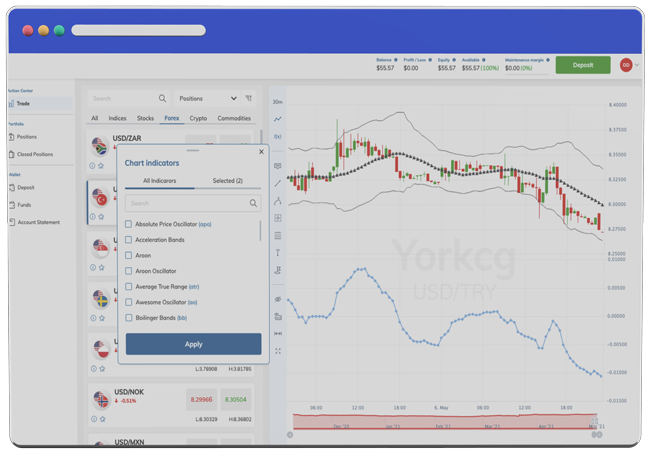Select the USD/ZAR instrument name

[127, 138]
